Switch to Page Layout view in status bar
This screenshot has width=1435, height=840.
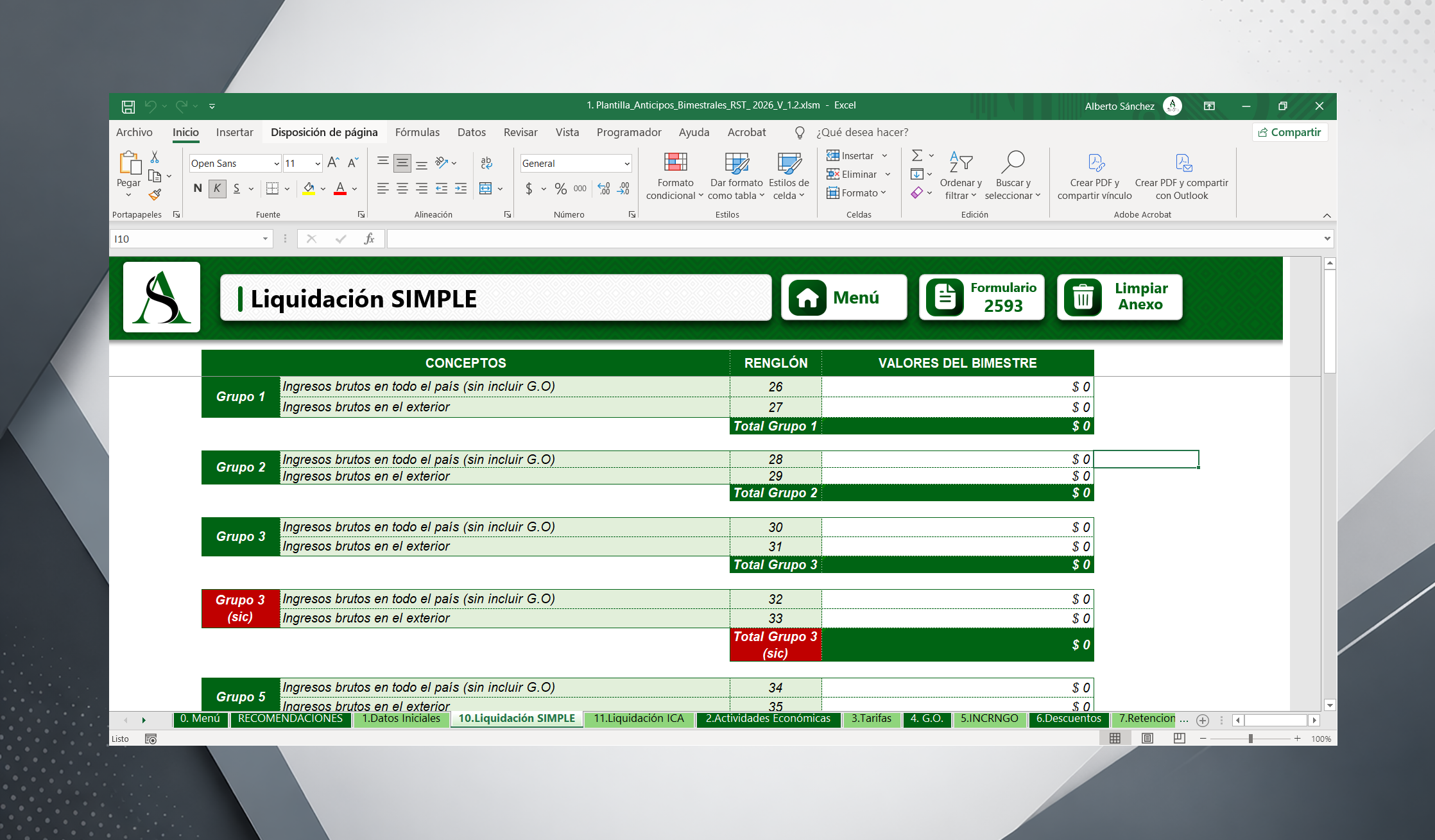coord(1147,739)
